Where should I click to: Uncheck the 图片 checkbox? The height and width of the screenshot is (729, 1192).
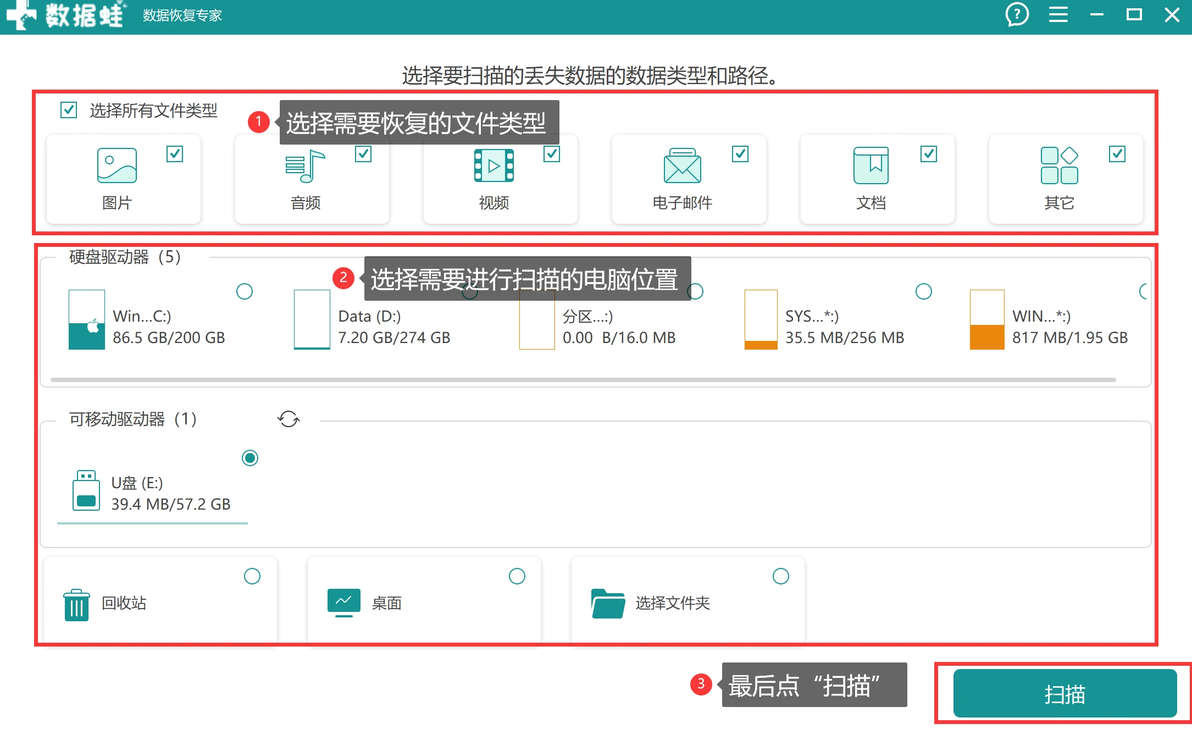(175, 154)
